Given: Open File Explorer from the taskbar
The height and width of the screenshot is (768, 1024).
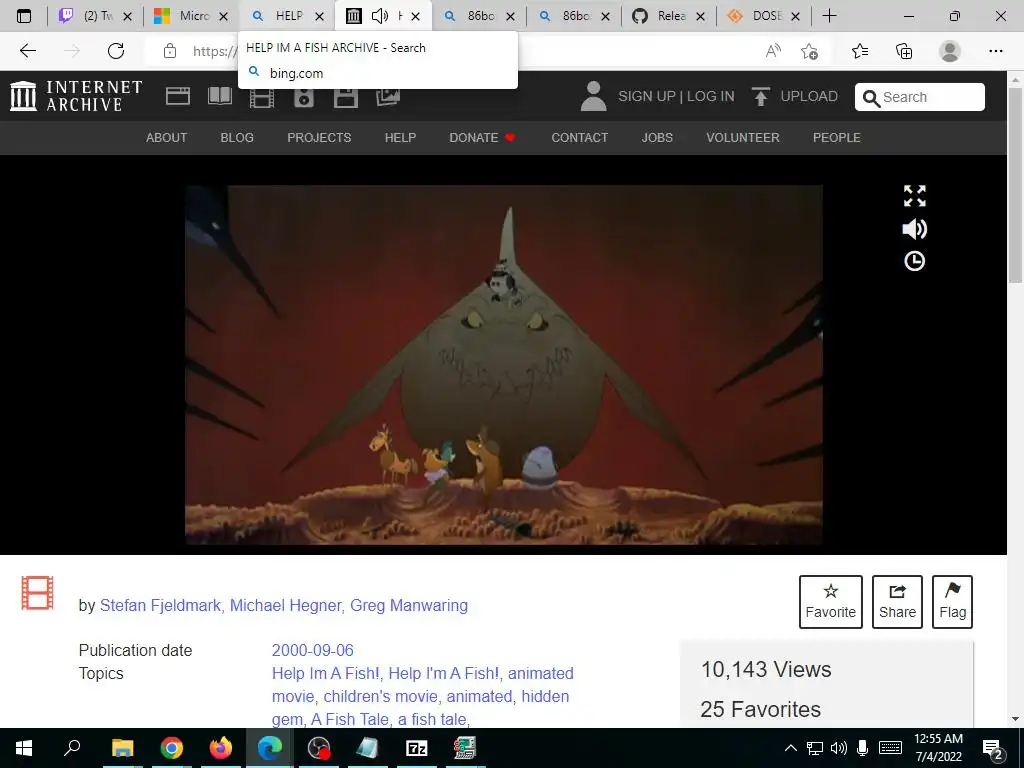Looking at the screenshot, I should [x=122, y=748].
